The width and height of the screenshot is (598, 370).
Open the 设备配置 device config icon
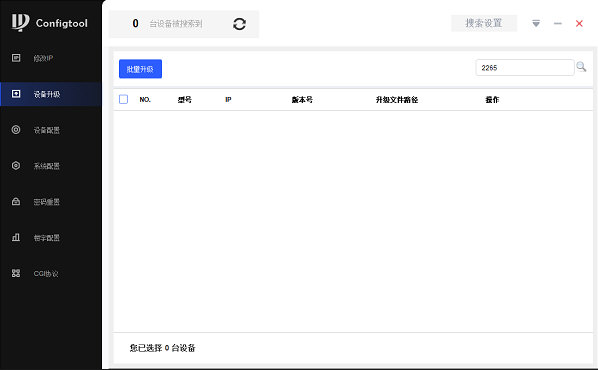[x=16, y=130]
